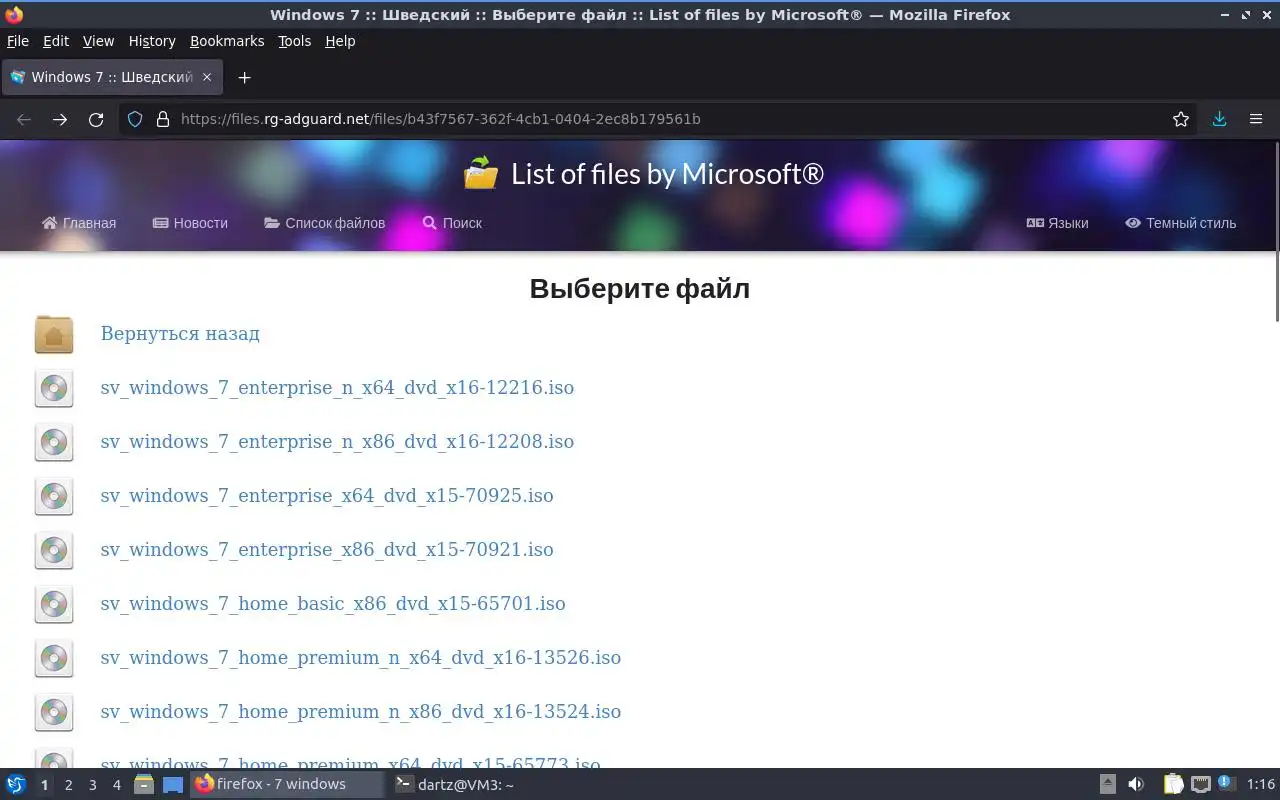Switch to dartz@VM3 terminal taskbar button
The image size is (1280, 800).
click(454, 784)
